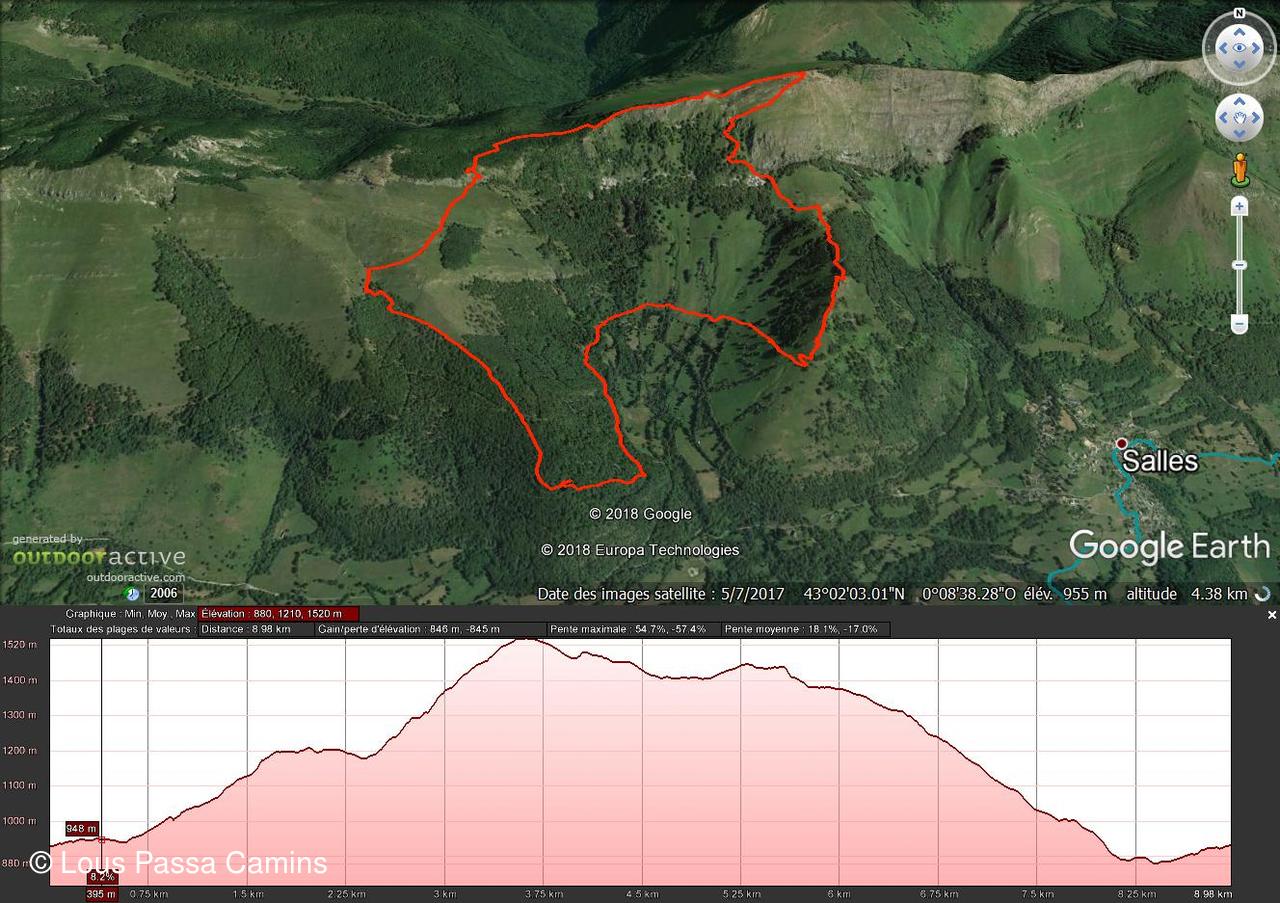The height and width of the screenshot is (903, 1280).
Task: Click the north N marker on compass ring
Action: pos(1239,13)
